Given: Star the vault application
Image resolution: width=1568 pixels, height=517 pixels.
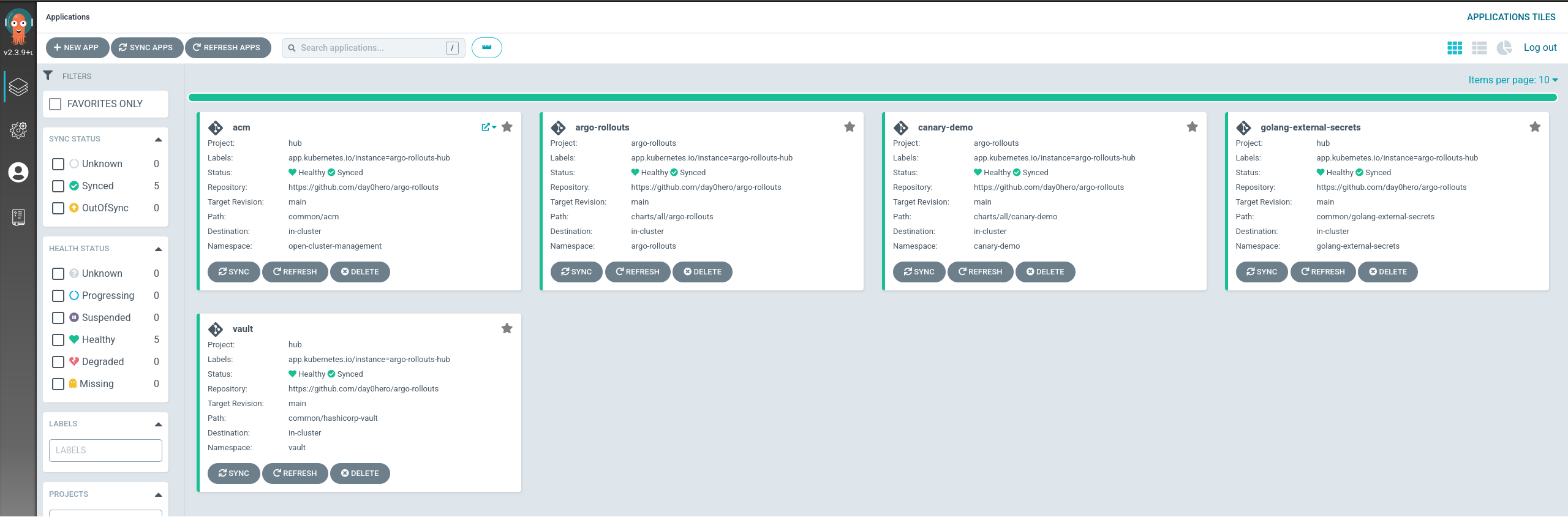Looking at the screenshot, I should pos(507,328).
